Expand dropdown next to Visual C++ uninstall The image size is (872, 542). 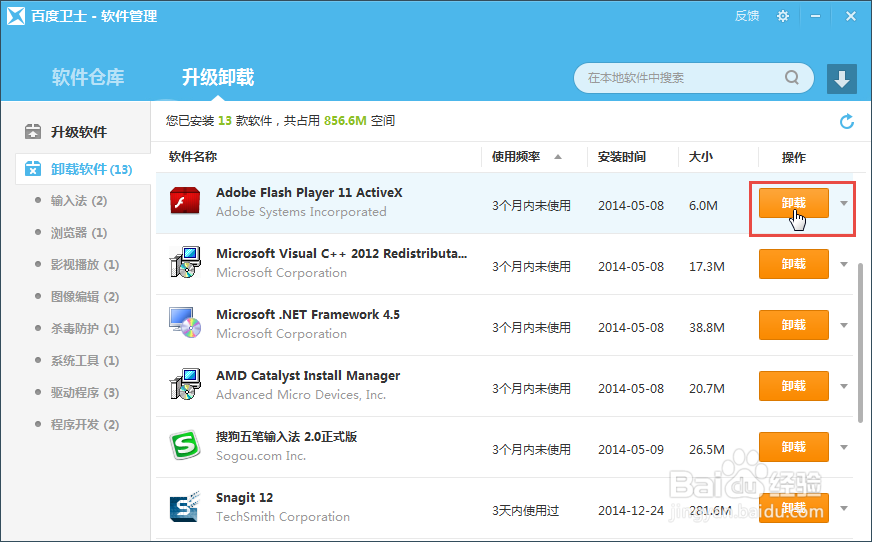pos(844,265)
